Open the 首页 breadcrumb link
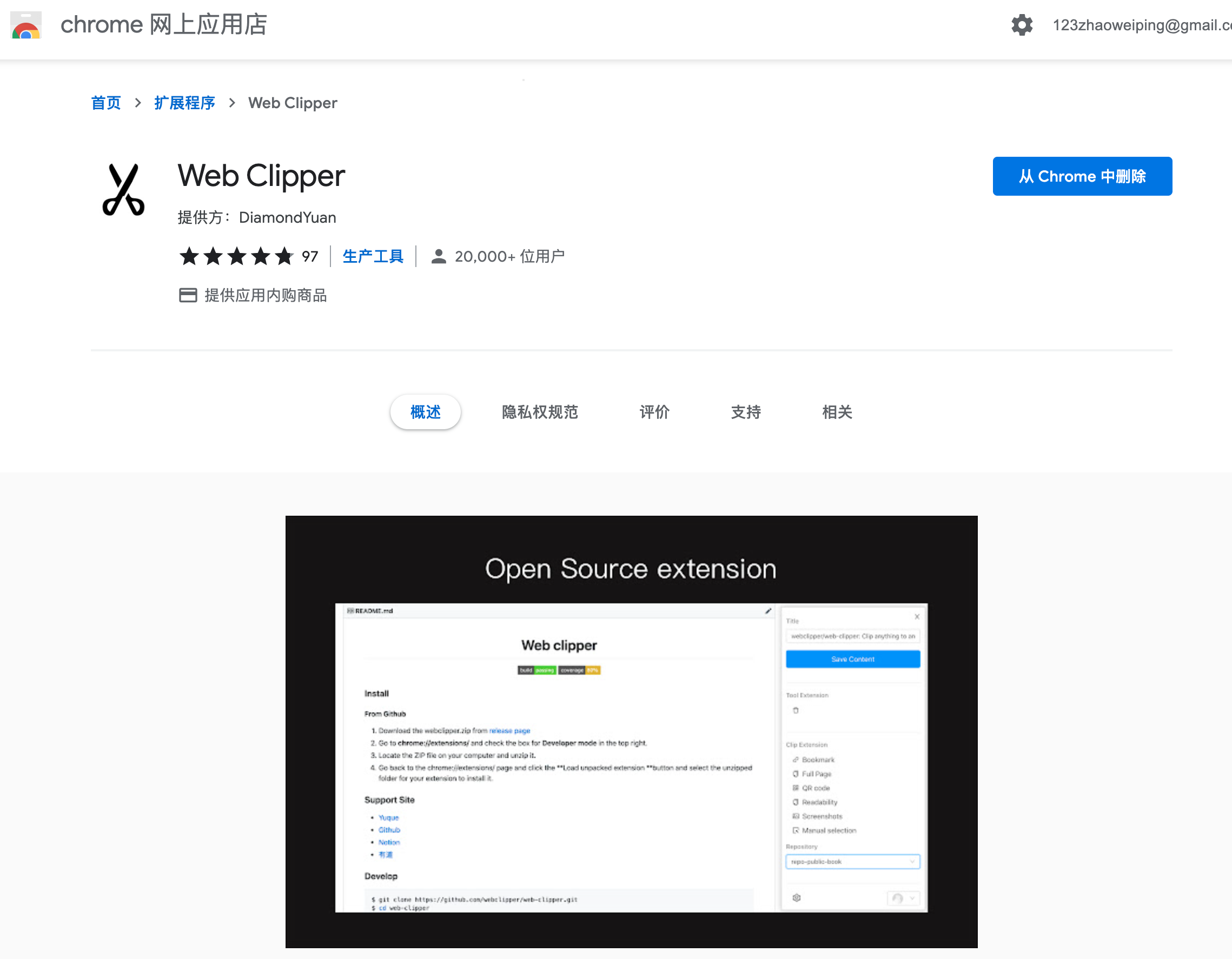 click(106, 103)
